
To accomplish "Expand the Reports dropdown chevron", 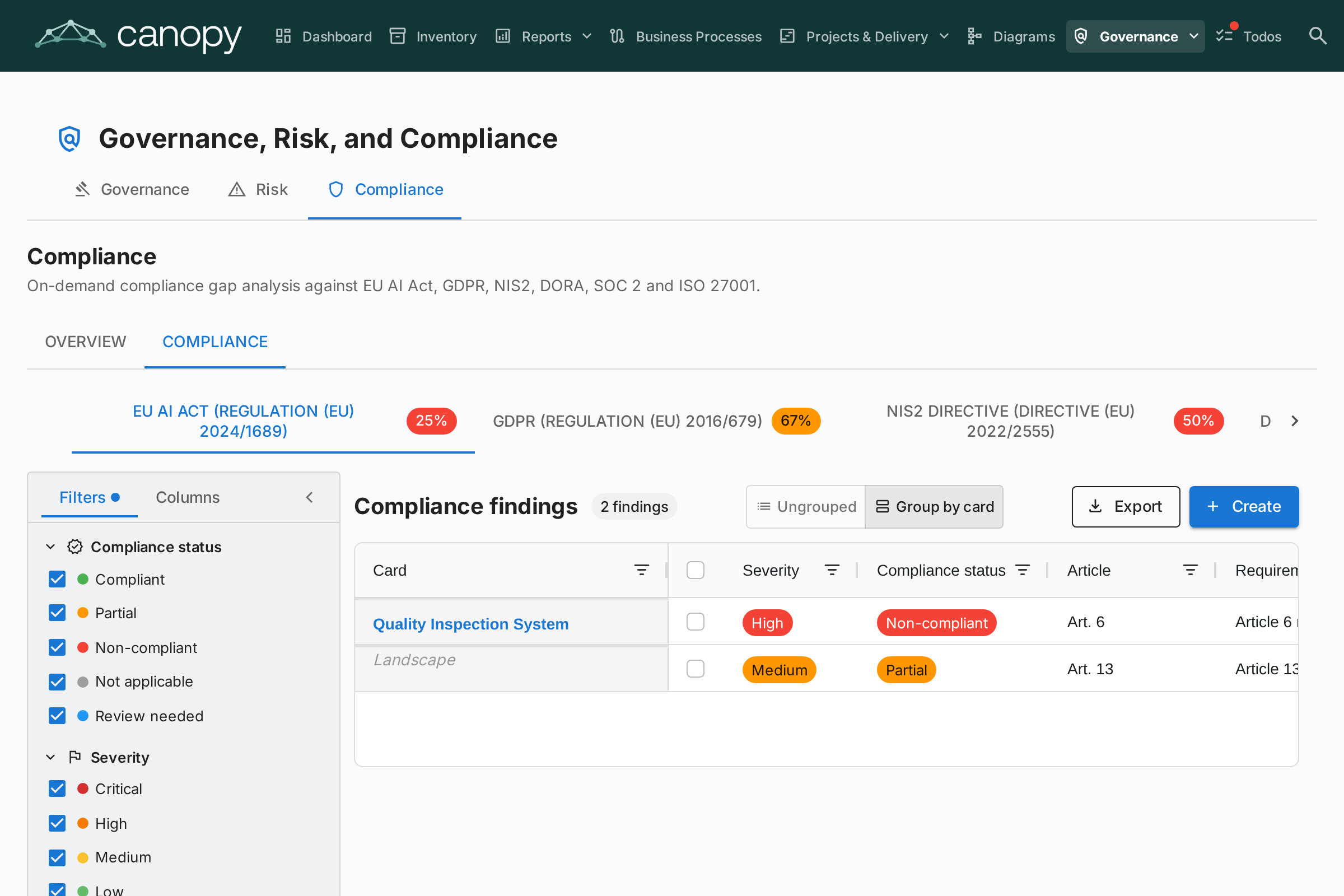I will point(587,36).
